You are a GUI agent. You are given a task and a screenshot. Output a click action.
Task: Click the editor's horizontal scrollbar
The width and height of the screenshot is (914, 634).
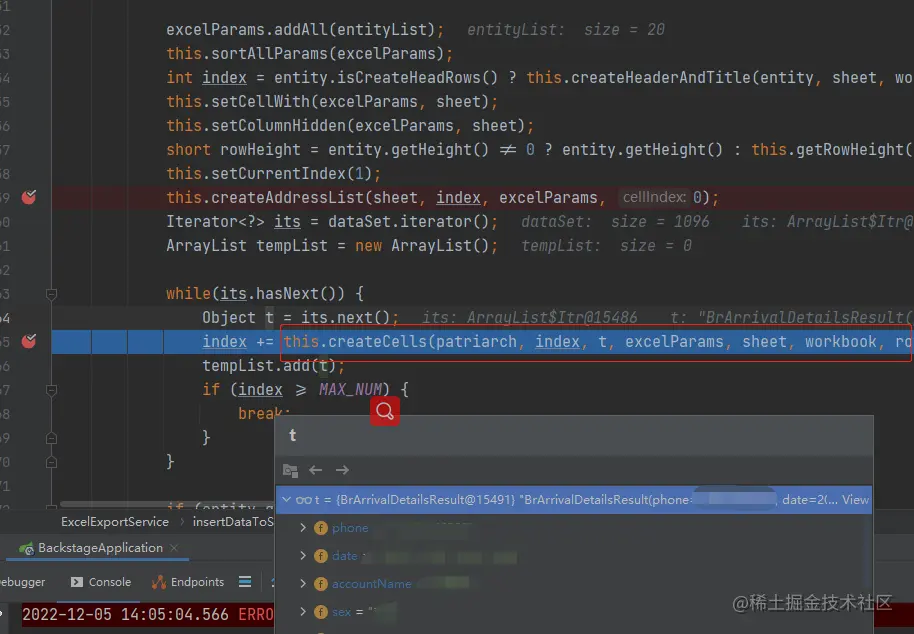(x=168, y=505)
